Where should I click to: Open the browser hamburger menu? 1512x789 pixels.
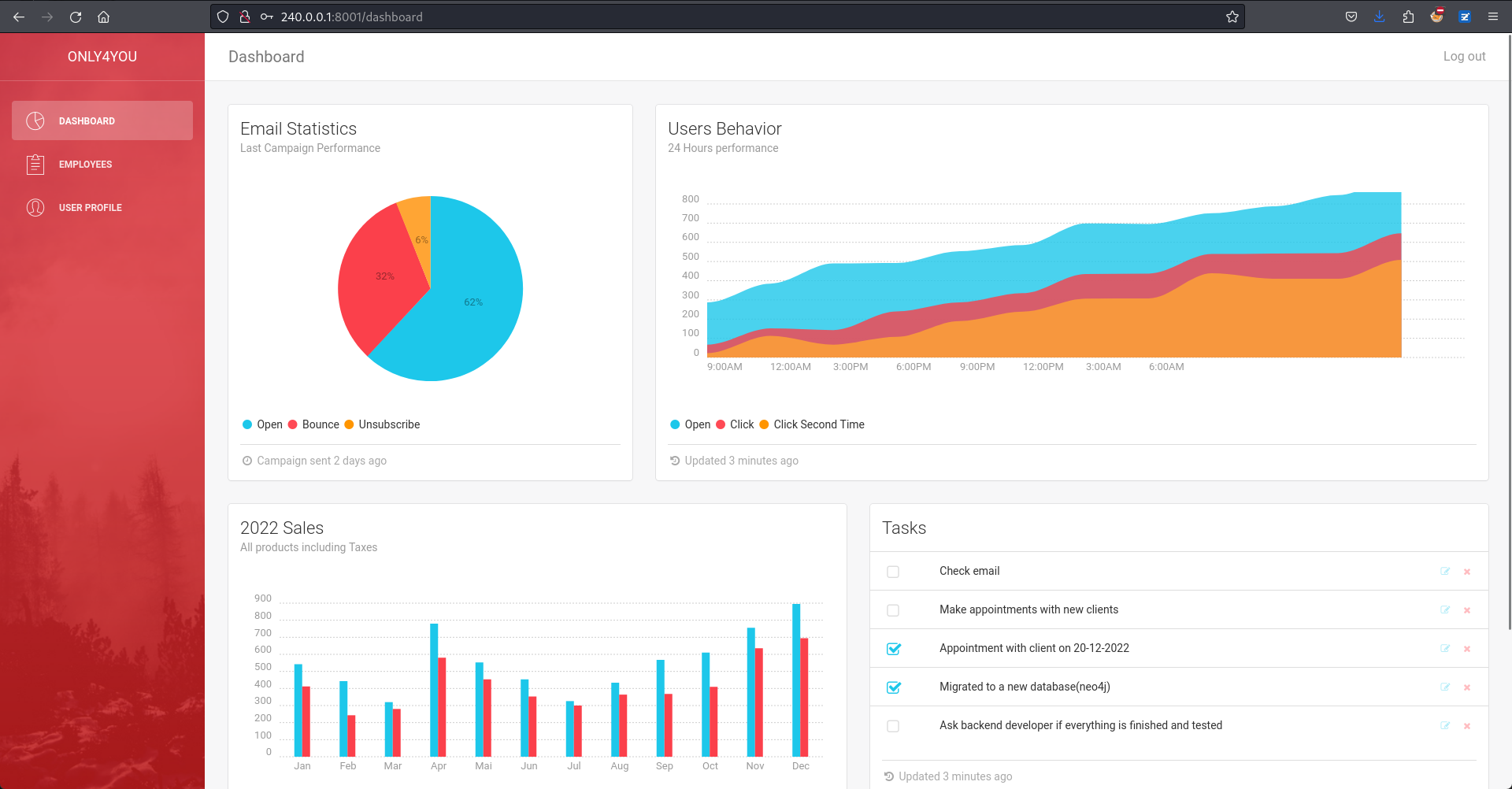1493,17
